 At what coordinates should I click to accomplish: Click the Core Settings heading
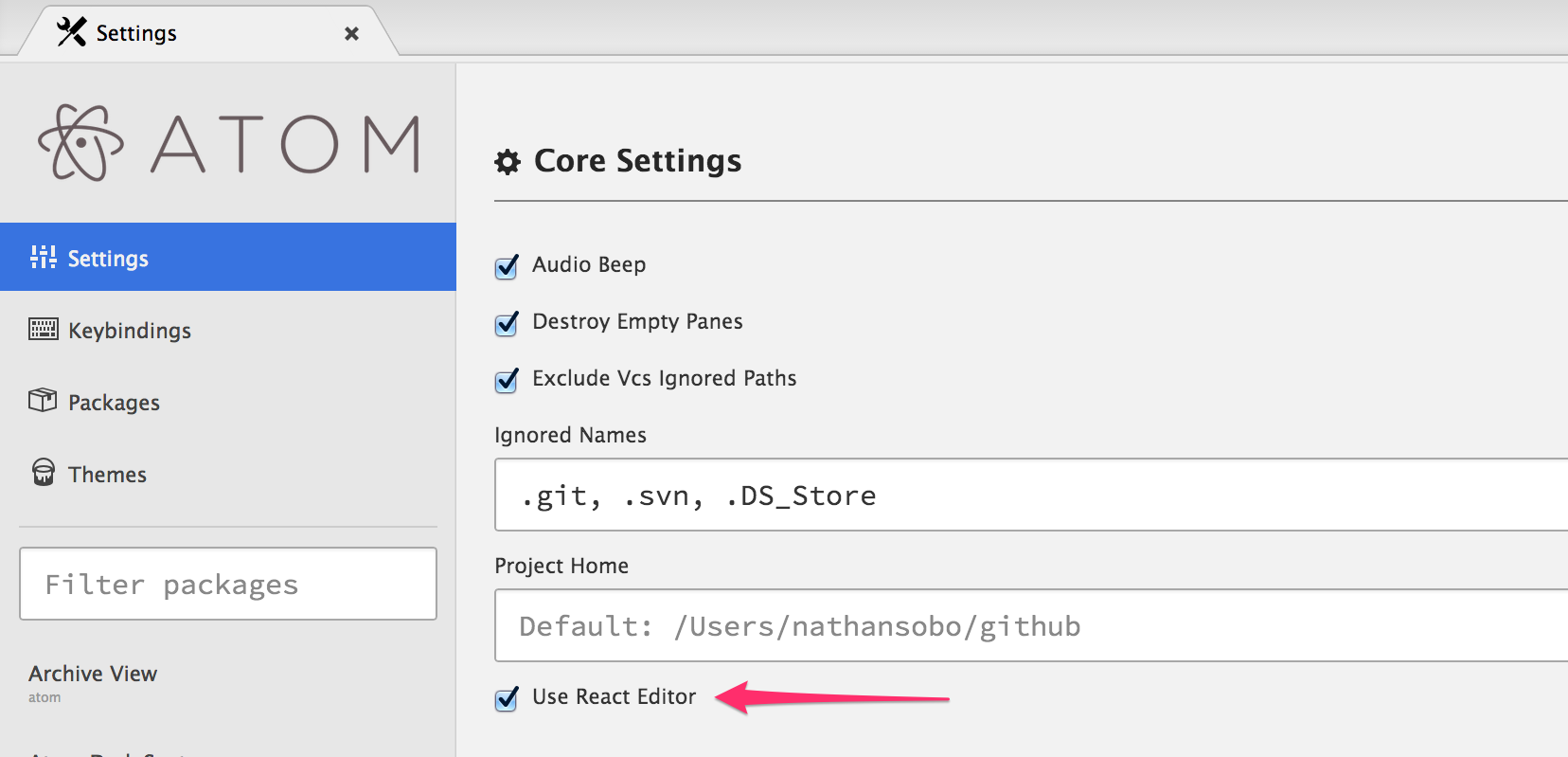click(x=637, y=161)
